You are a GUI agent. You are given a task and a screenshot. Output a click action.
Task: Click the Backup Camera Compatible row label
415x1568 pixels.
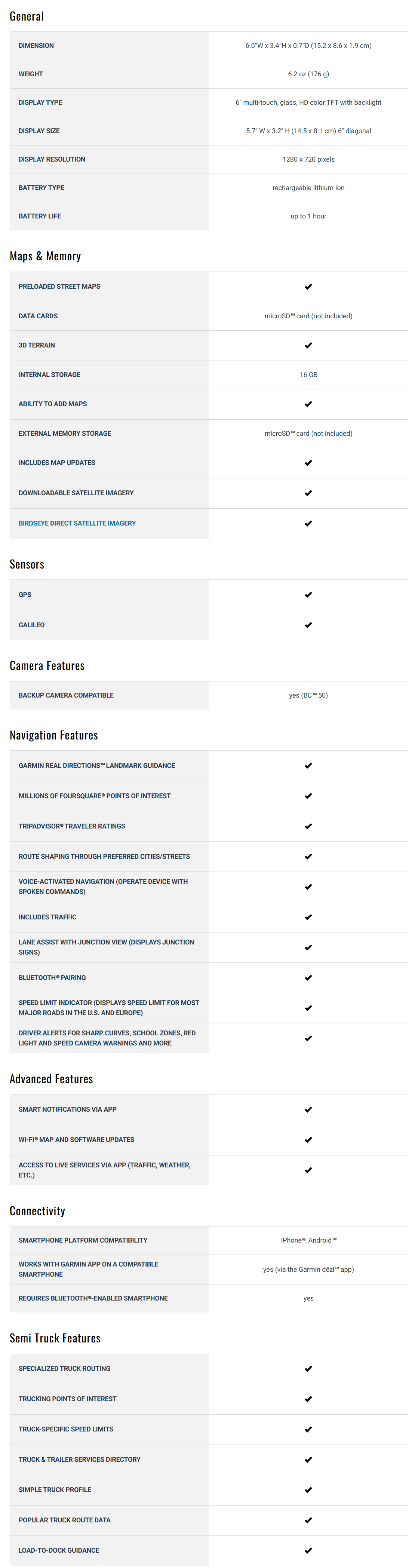tap(66, 695)
